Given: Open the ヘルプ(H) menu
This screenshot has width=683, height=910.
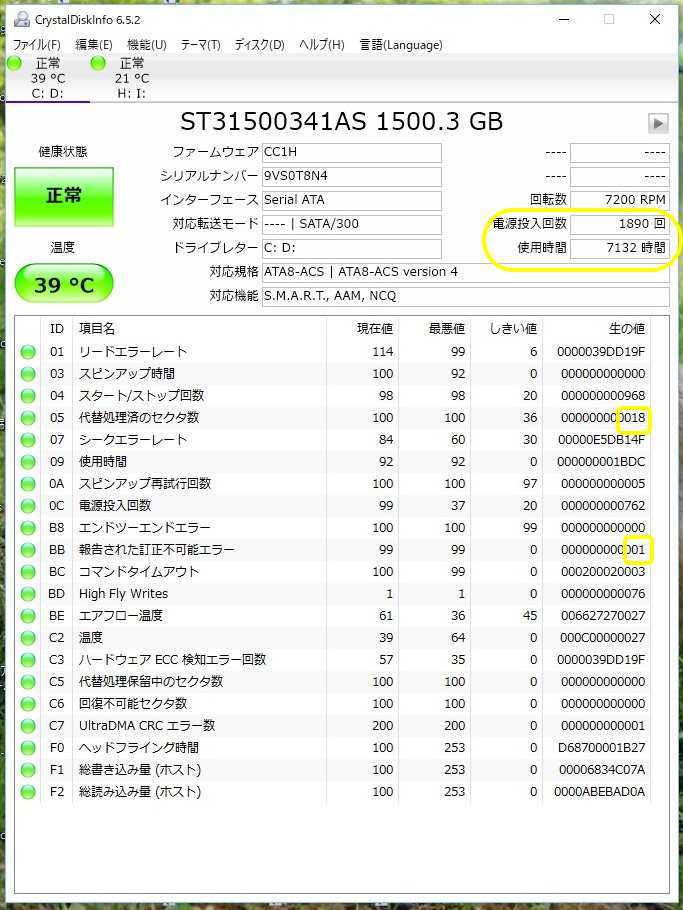Looking at the screenshot, I should [x=321, y=45].
